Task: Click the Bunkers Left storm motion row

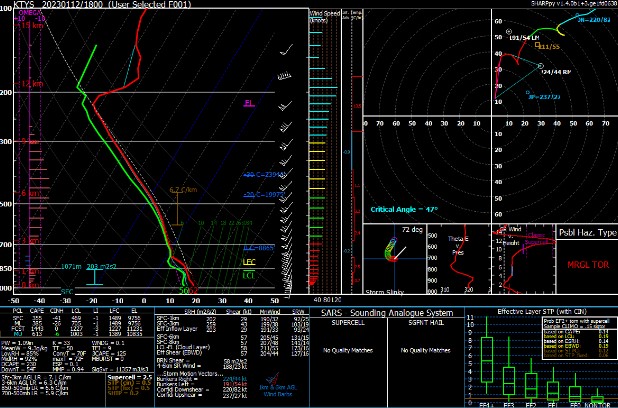Action: click(202, 384)
